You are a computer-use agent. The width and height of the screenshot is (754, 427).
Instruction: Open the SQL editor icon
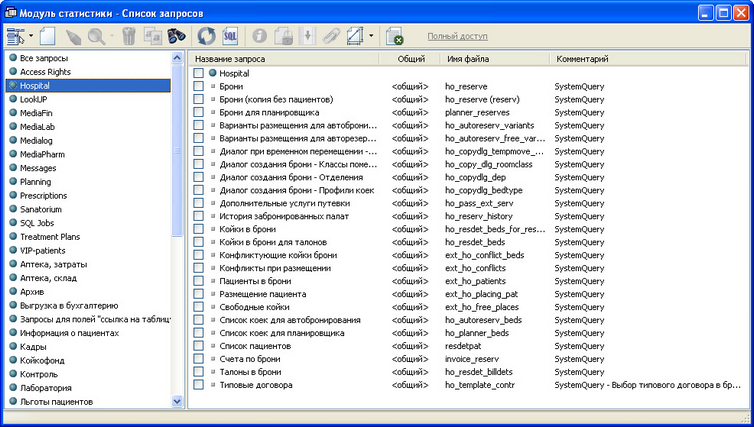(230, 36)
